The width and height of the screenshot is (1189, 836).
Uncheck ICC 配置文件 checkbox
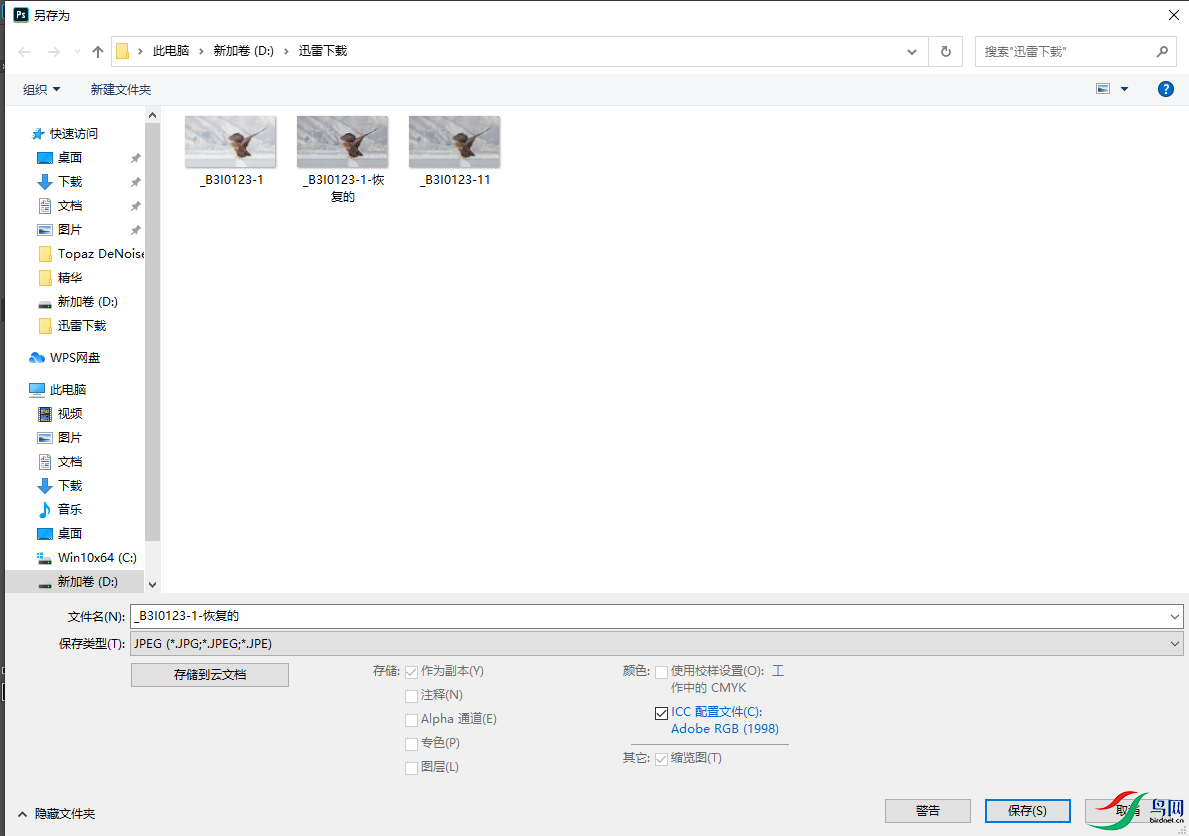[x=661, y=713]
